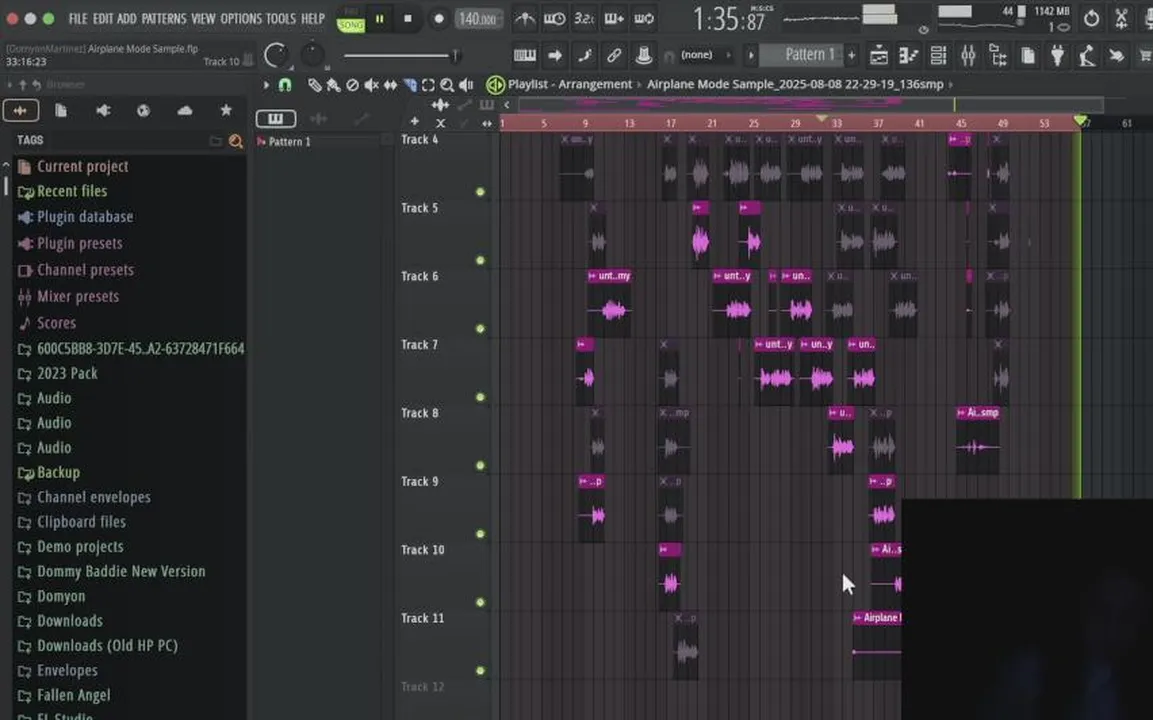This screenshot has width=1153, height=720.
Task: Mute Track 5 with its green dot
Action: click(480, 260)
